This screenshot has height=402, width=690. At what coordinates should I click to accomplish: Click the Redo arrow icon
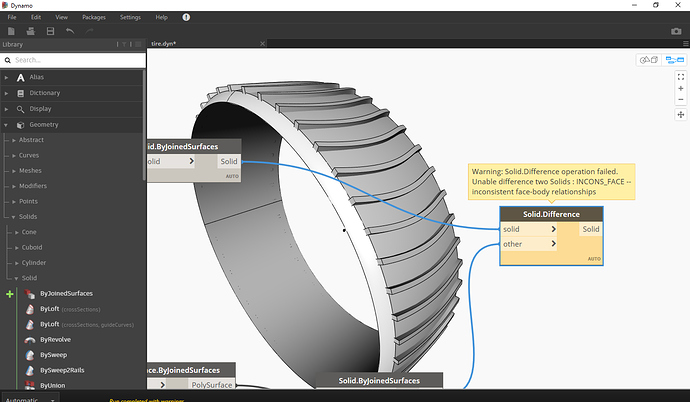click(x=89, y=31)
